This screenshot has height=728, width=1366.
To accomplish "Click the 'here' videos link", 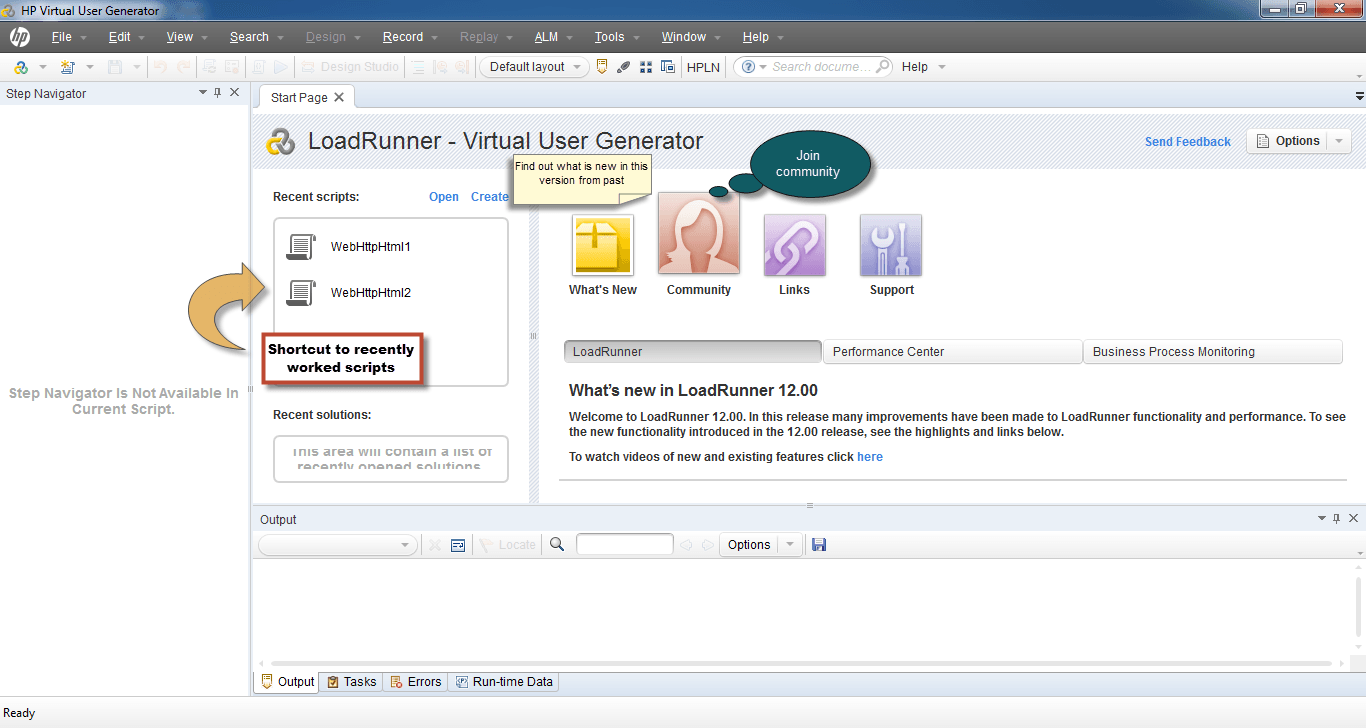I will click(869, 457).
